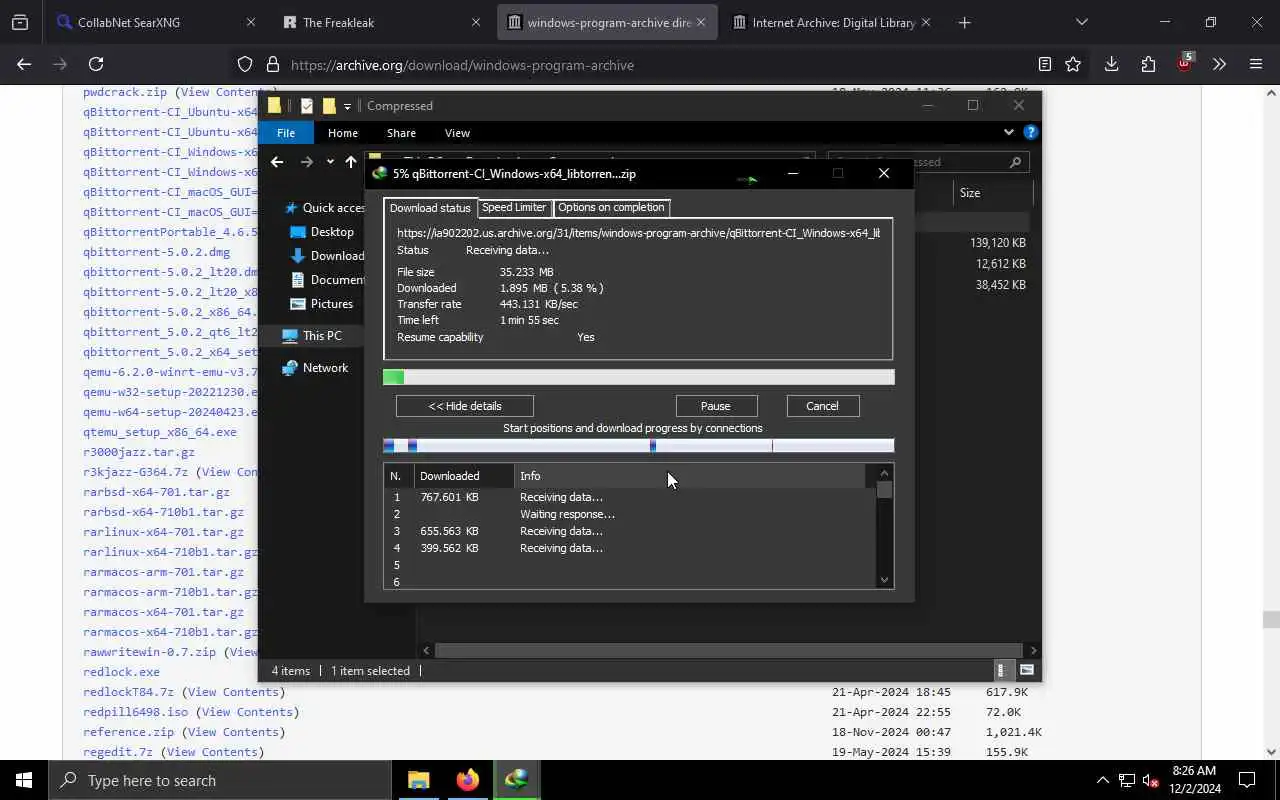This screenshot has width=1280, height=800.
Task: Open redlock.exe link on page
Action: point(121,672)
